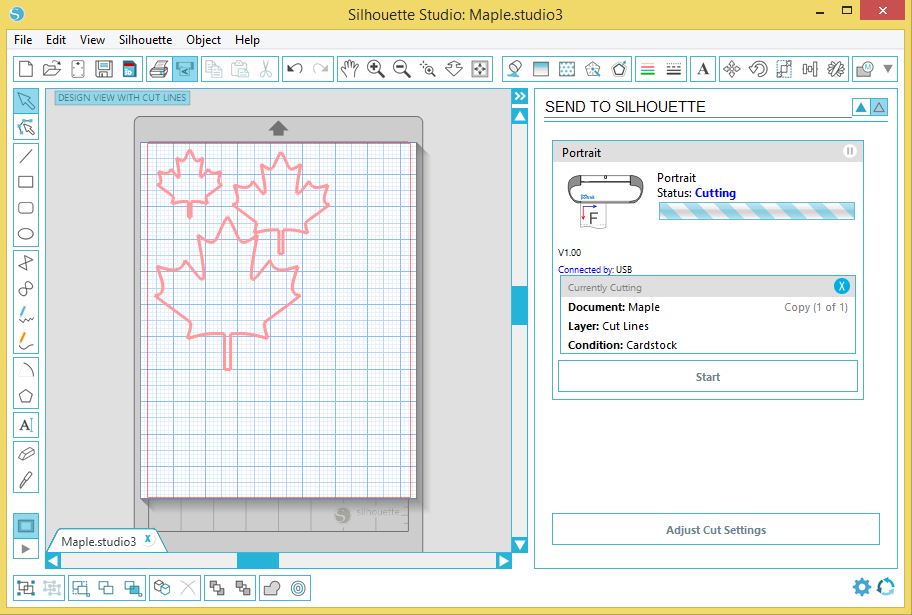The height and width of the screenshot is (615, 912).
Task: Select the Draw an Ellipse tool
Action: coord(26,234)
